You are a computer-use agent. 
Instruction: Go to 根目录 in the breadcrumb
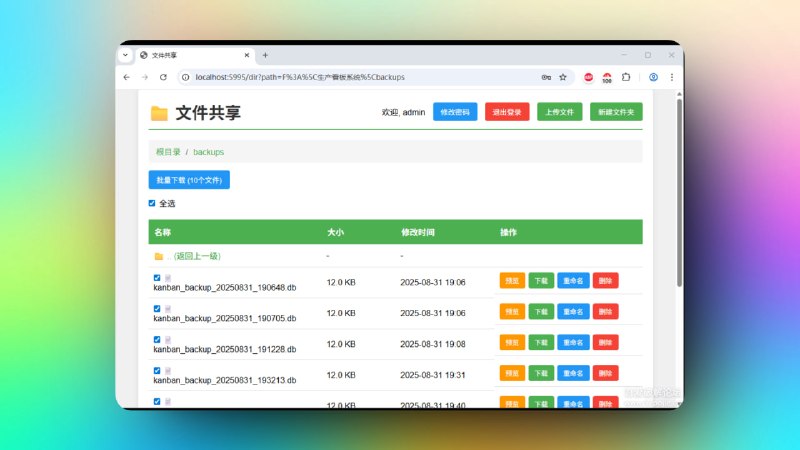coord(168,152)
